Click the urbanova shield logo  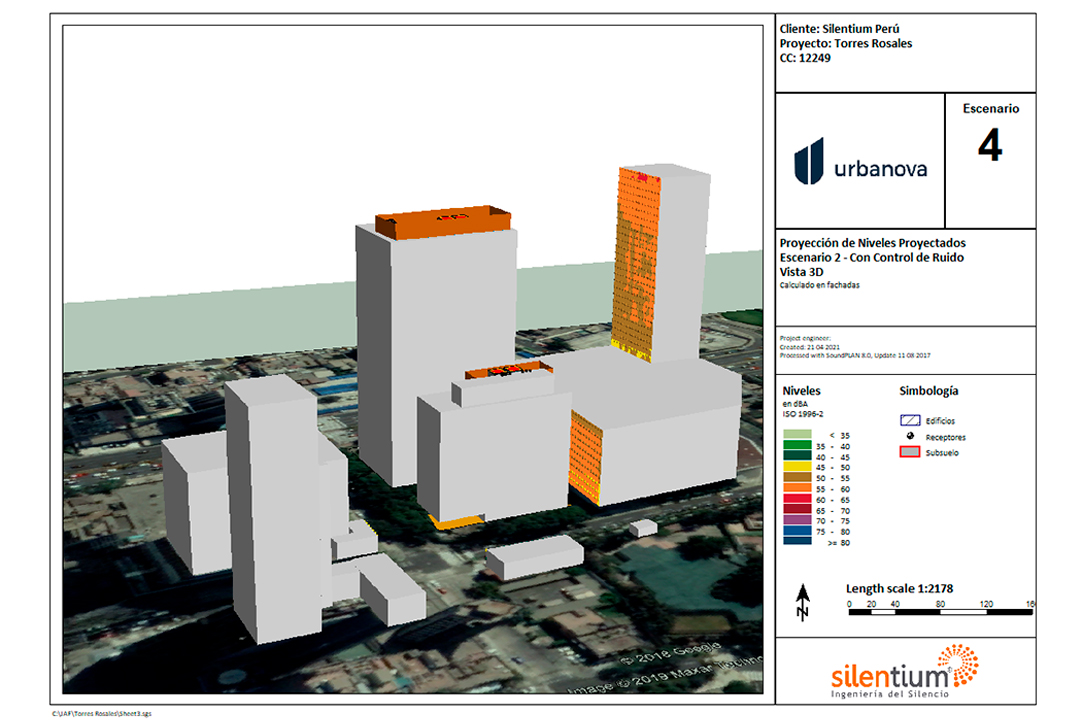(x=808, y=161)
